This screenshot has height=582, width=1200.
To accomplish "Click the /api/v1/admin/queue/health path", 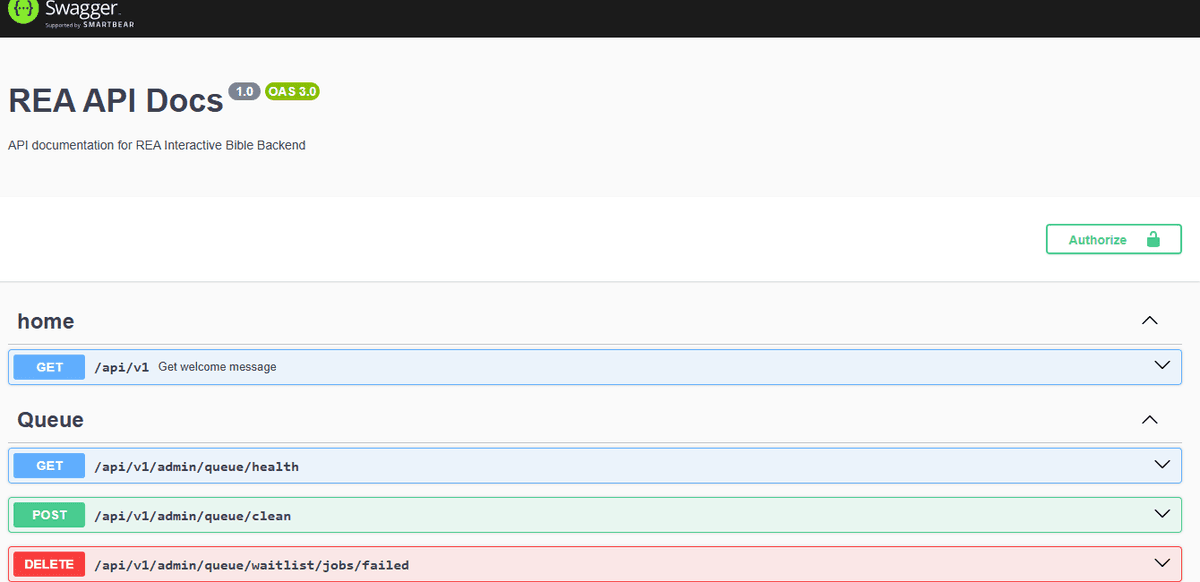I will [196, 466].
